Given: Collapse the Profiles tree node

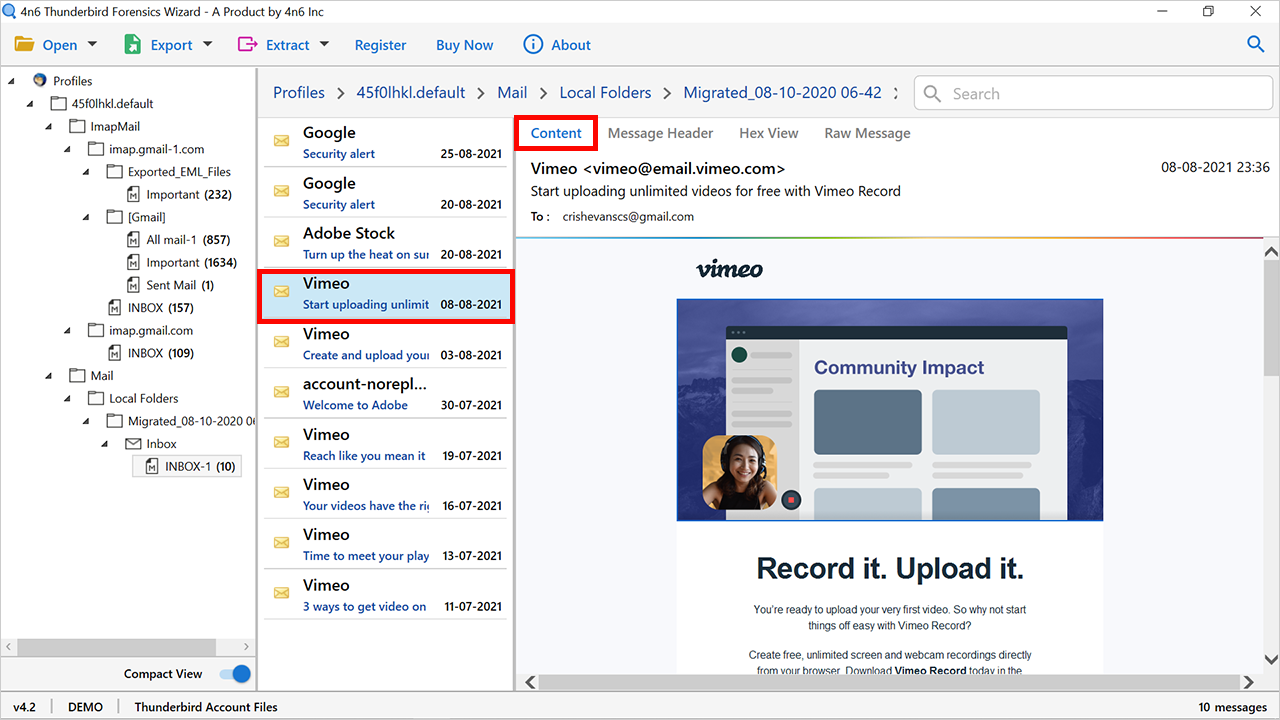Looking at the screenshot, I should [11, 81].
